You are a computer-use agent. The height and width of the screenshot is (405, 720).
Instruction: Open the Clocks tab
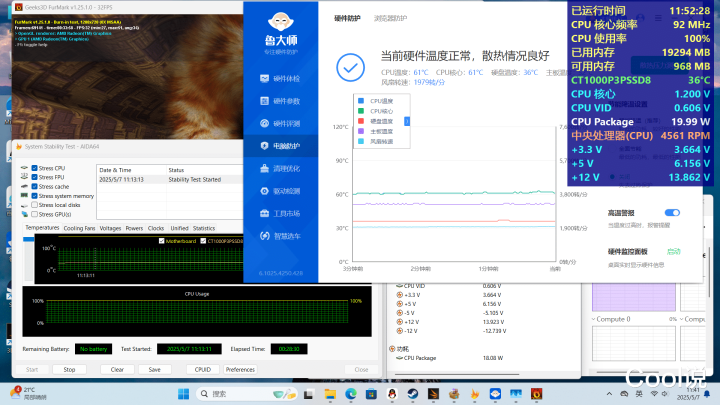[x=156, y=228]
